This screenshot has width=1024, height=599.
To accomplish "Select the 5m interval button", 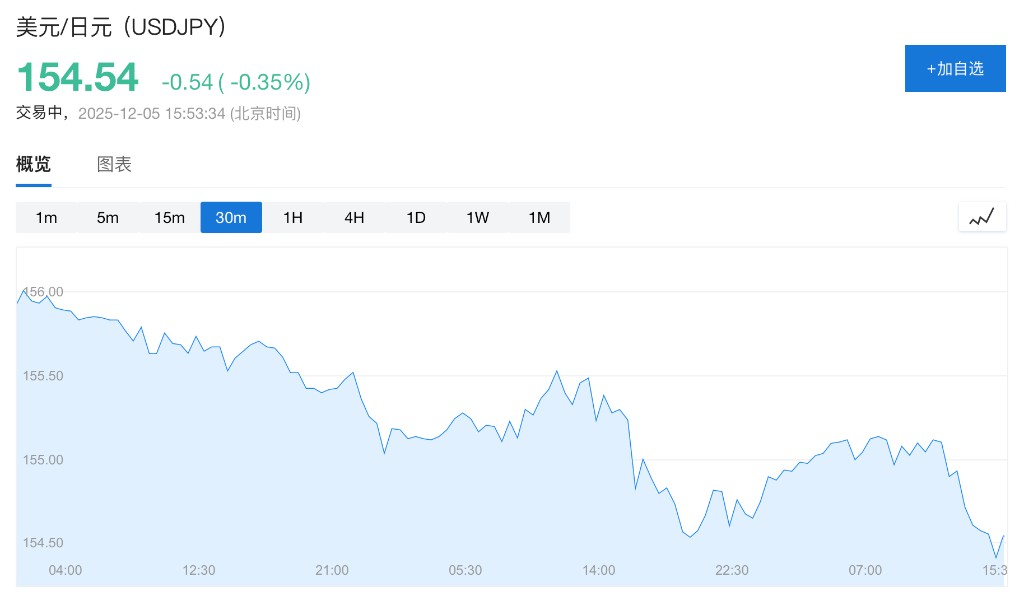I will tap(108, 218).
